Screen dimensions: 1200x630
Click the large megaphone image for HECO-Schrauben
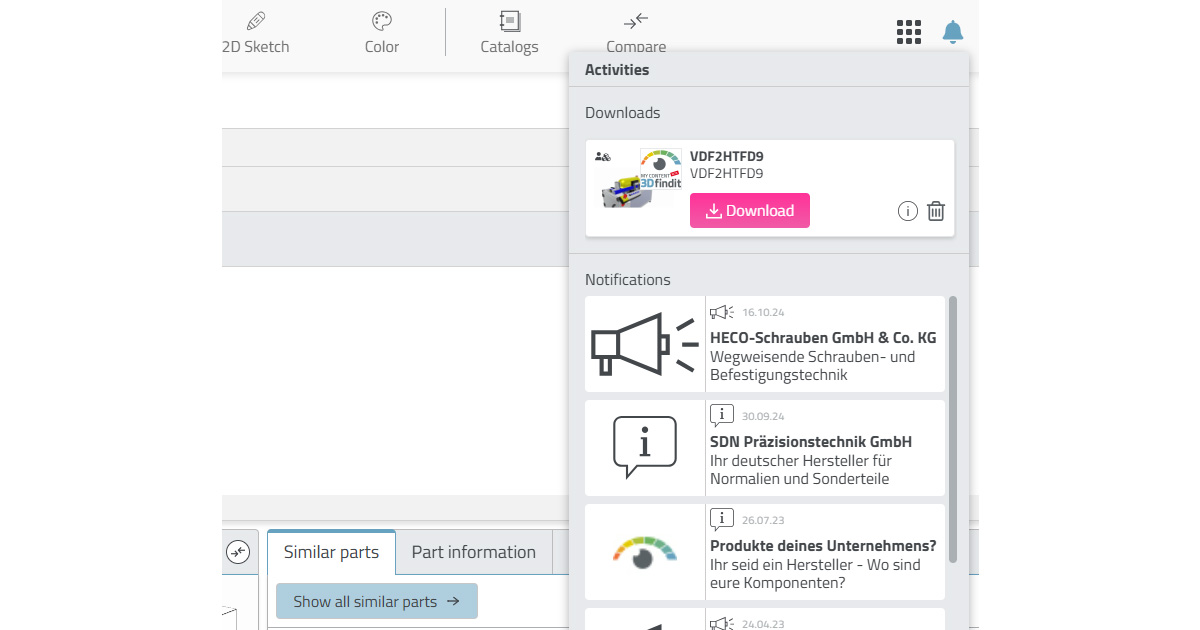click(644, 344)
